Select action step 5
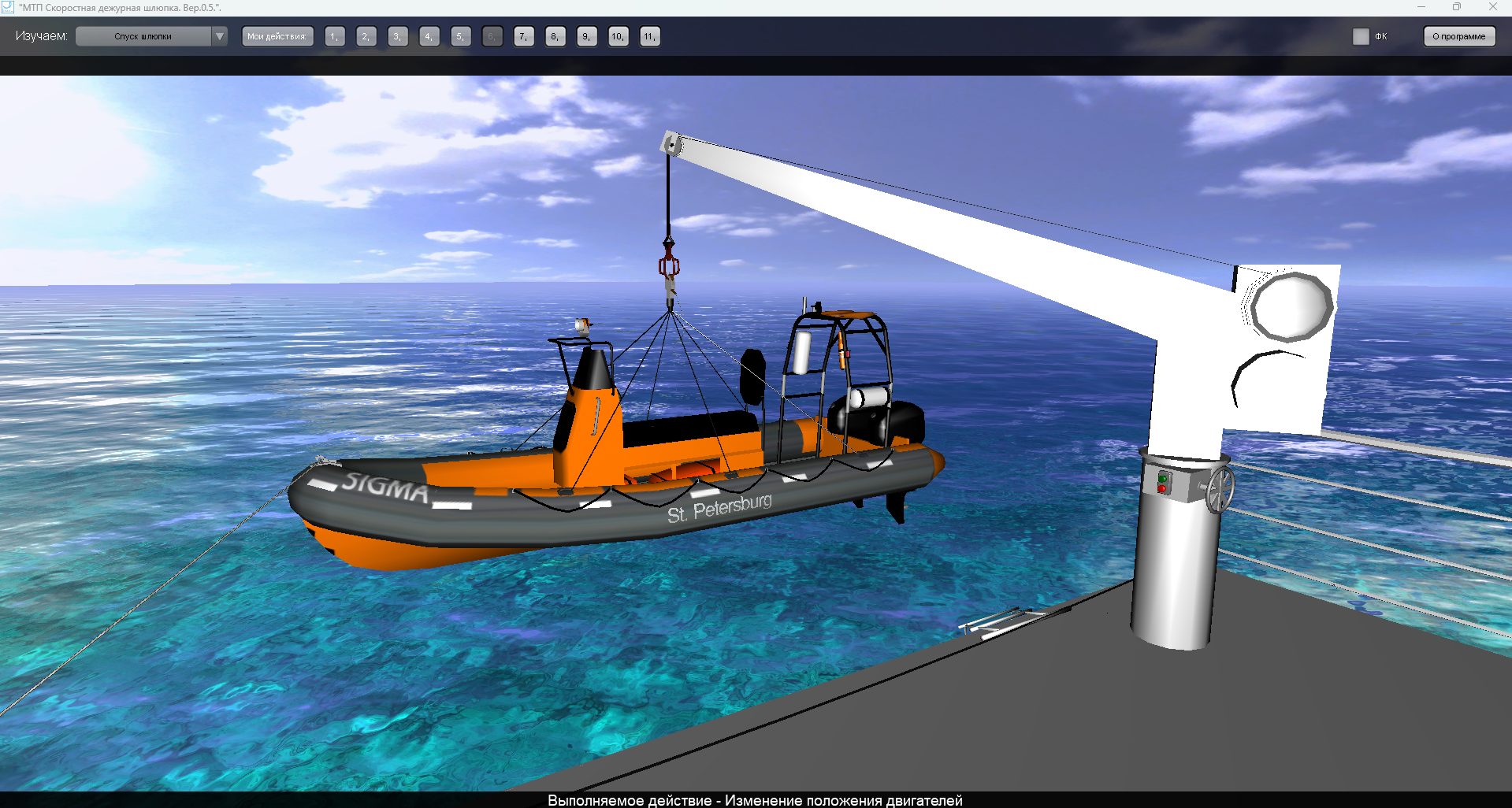This screenshot has width=1512, height=808. [460, 36]
